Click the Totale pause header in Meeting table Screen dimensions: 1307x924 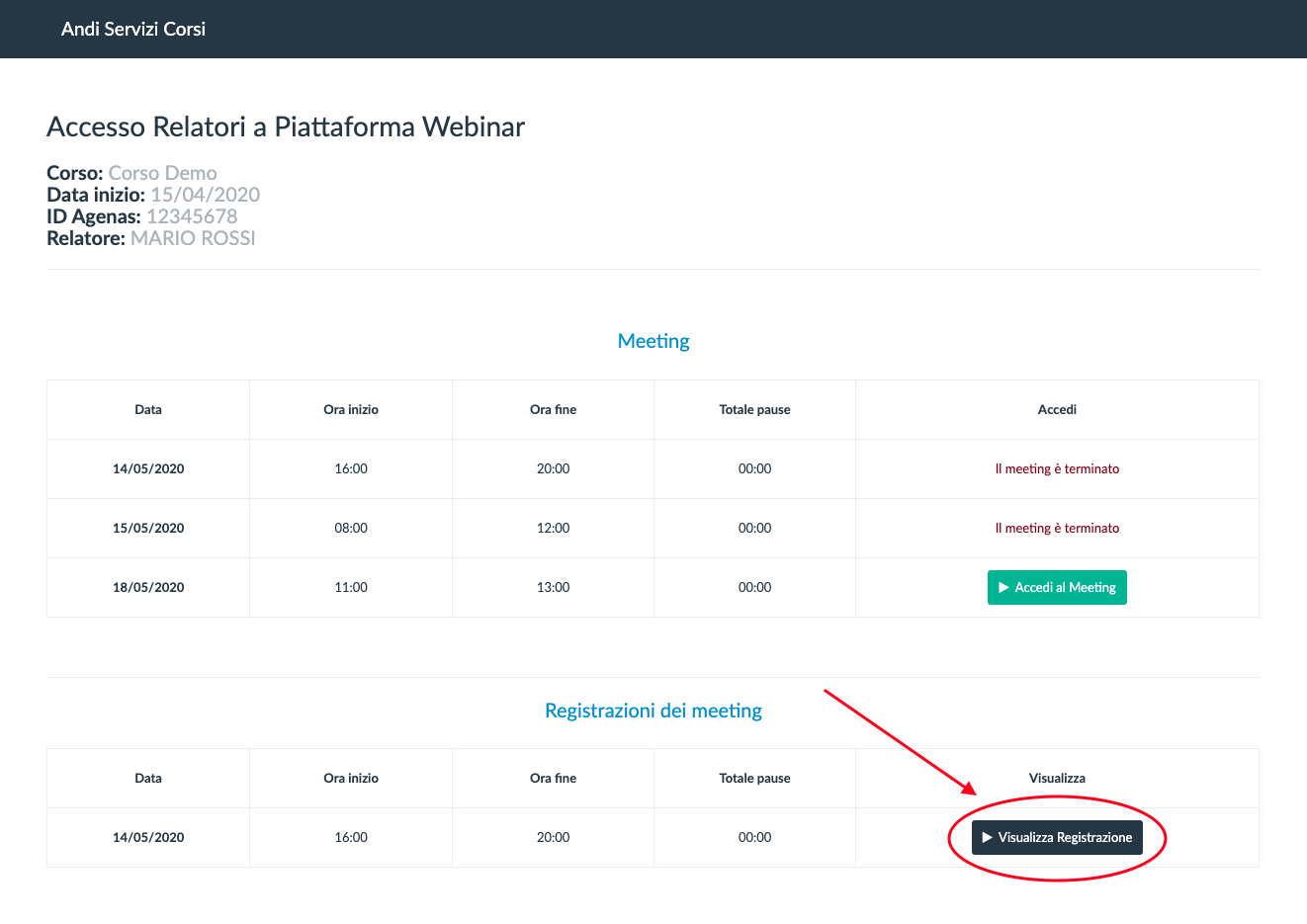[754, 410]
